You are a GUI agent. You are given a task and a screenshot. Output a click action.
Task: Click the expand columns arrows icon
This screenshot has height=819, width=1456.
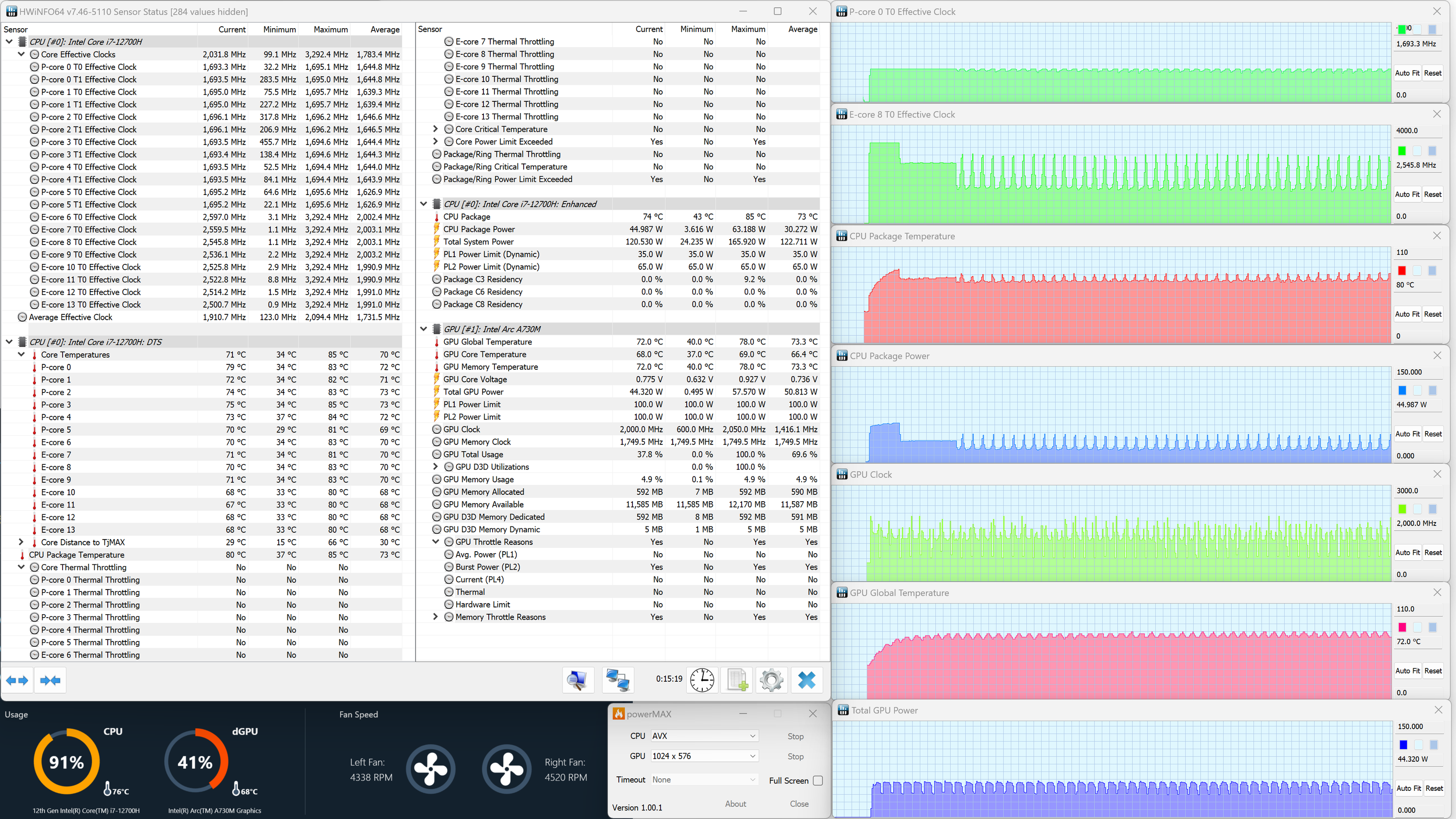point(17,680)
